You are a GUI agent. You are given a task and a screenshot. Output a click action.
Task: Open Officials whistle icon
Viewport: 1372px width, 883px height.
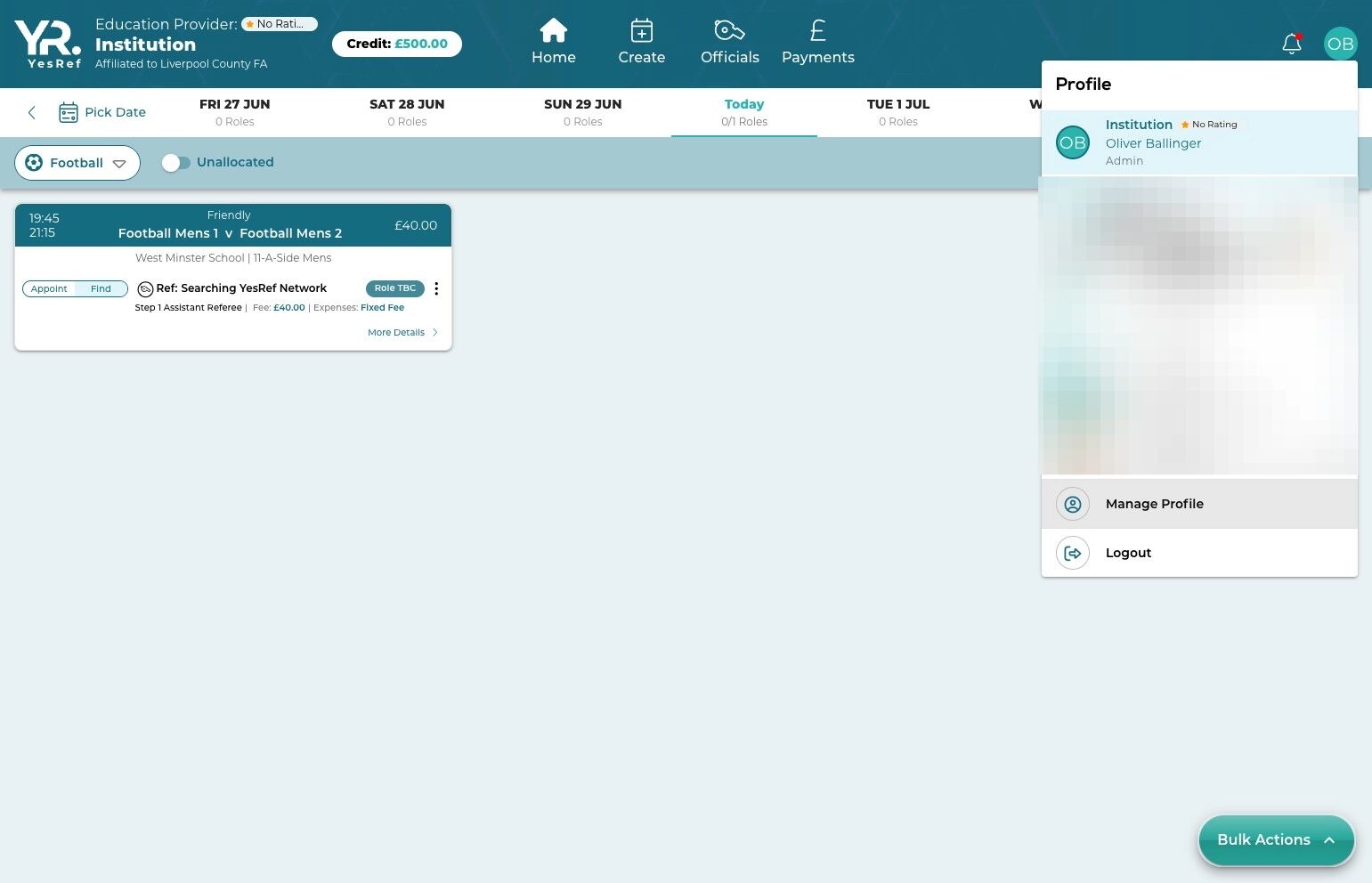click(x=729, y=30)
